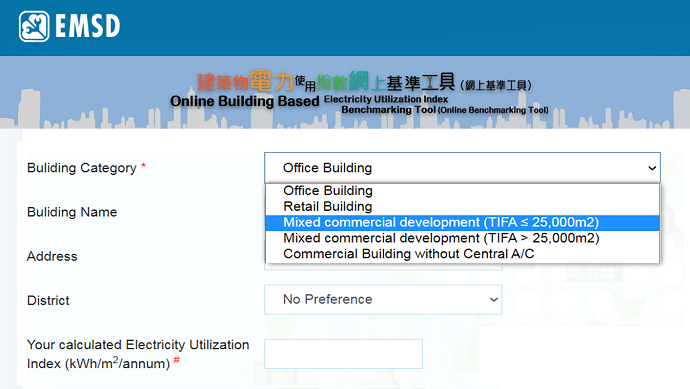Click the Building Category selected value box
This screenshot has width=690, height=389.
tap(462, 168)
